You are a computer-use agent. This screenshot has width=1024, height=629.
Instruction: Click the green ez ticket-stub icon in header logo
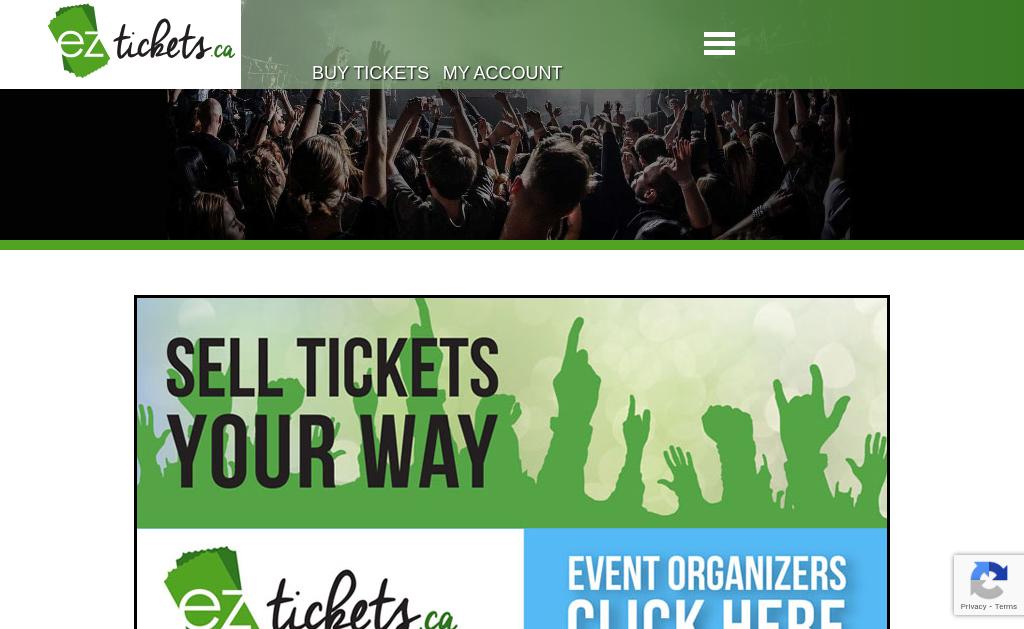pyautogui.click(x=78, y=41)
